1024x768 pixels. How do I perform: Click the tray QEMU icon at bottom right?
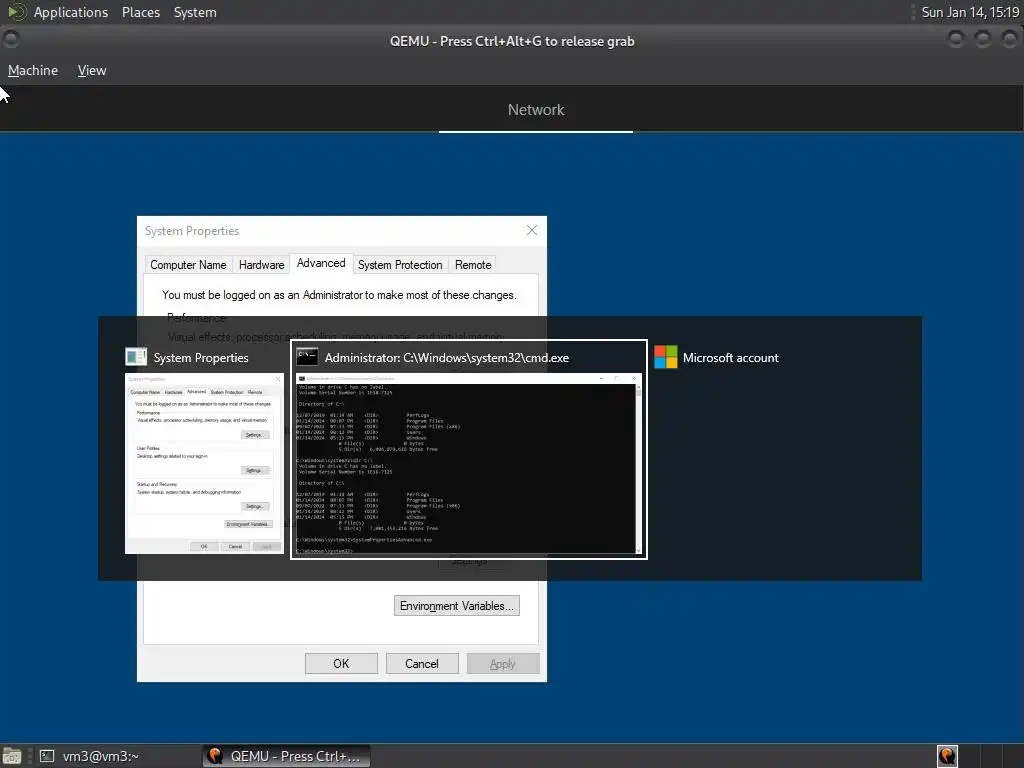pos(947,756)
